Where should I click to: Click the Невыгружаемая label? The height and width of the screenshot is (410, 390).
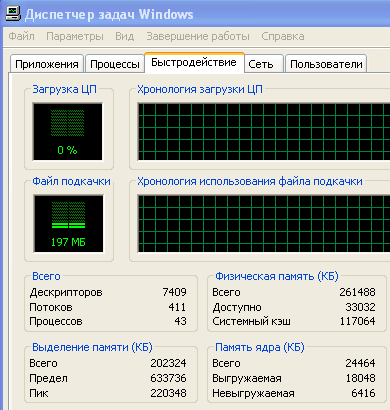coord(253,393)
